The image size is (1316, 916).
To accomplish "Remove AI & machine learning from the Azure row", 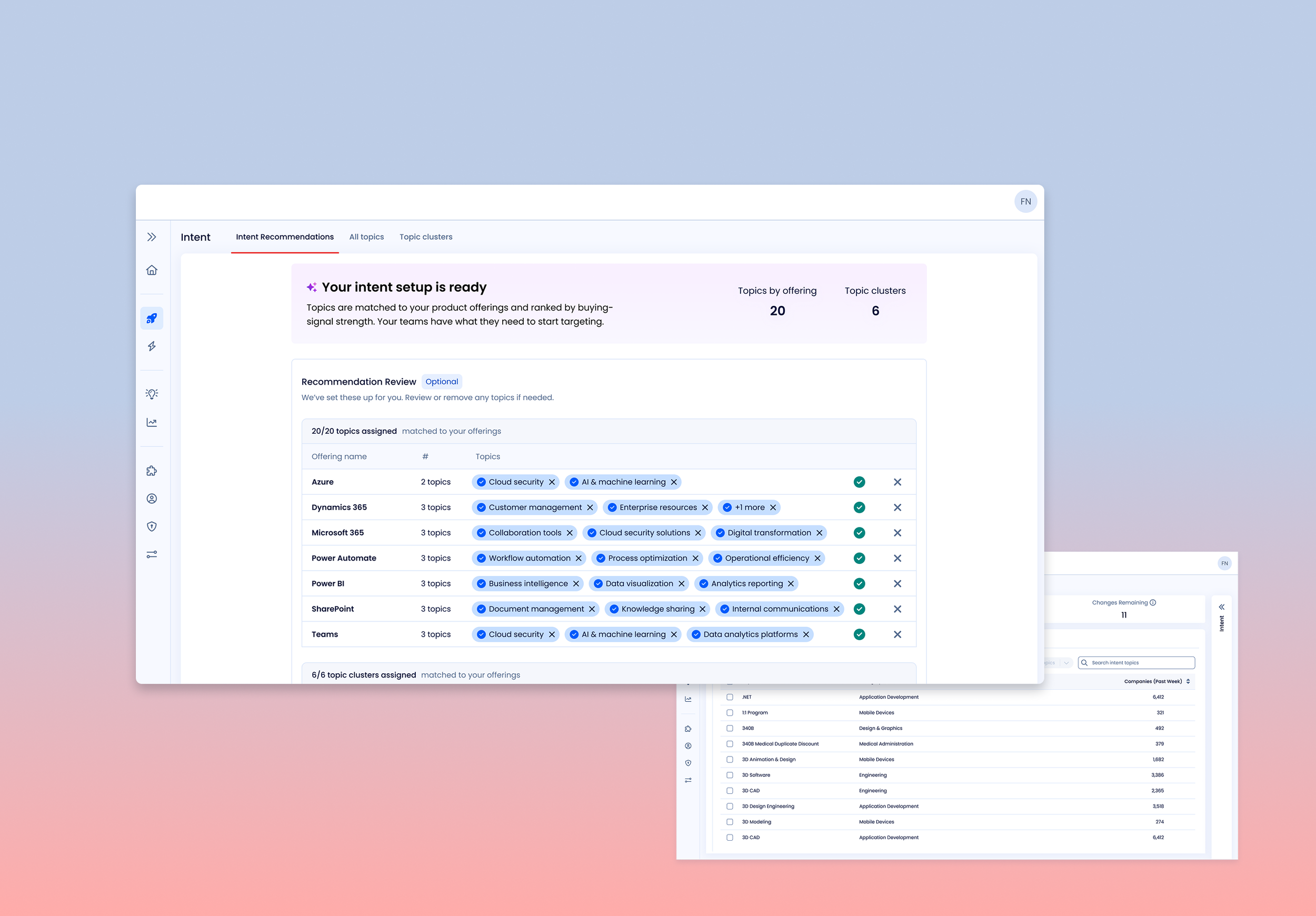I will (x=673, y=482).
